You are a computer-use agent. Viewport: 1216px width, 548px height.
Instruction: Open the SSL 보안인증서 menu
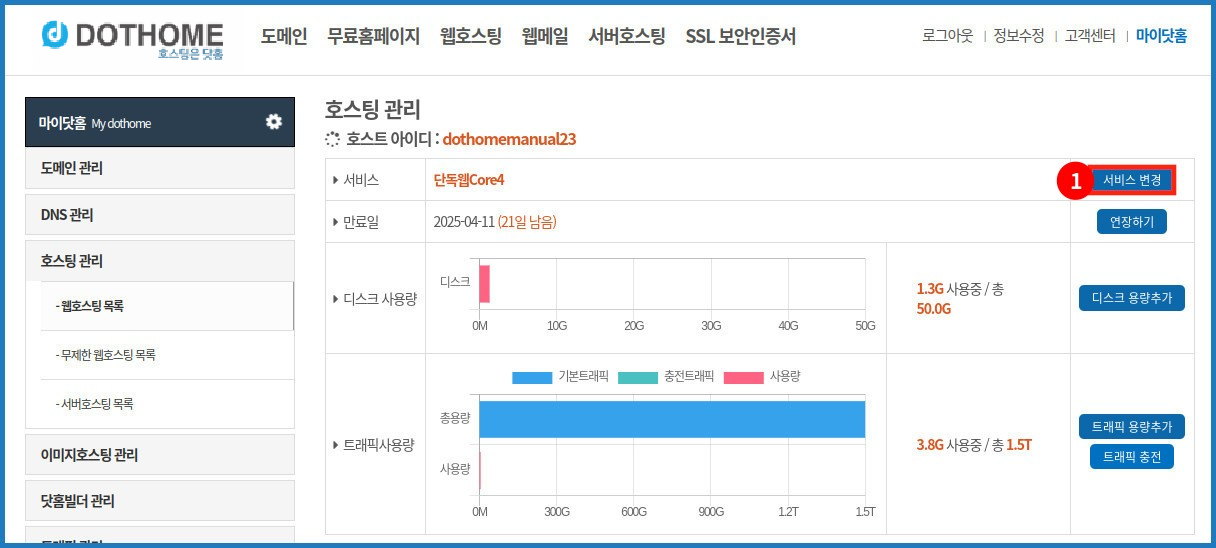coord(740,37)
